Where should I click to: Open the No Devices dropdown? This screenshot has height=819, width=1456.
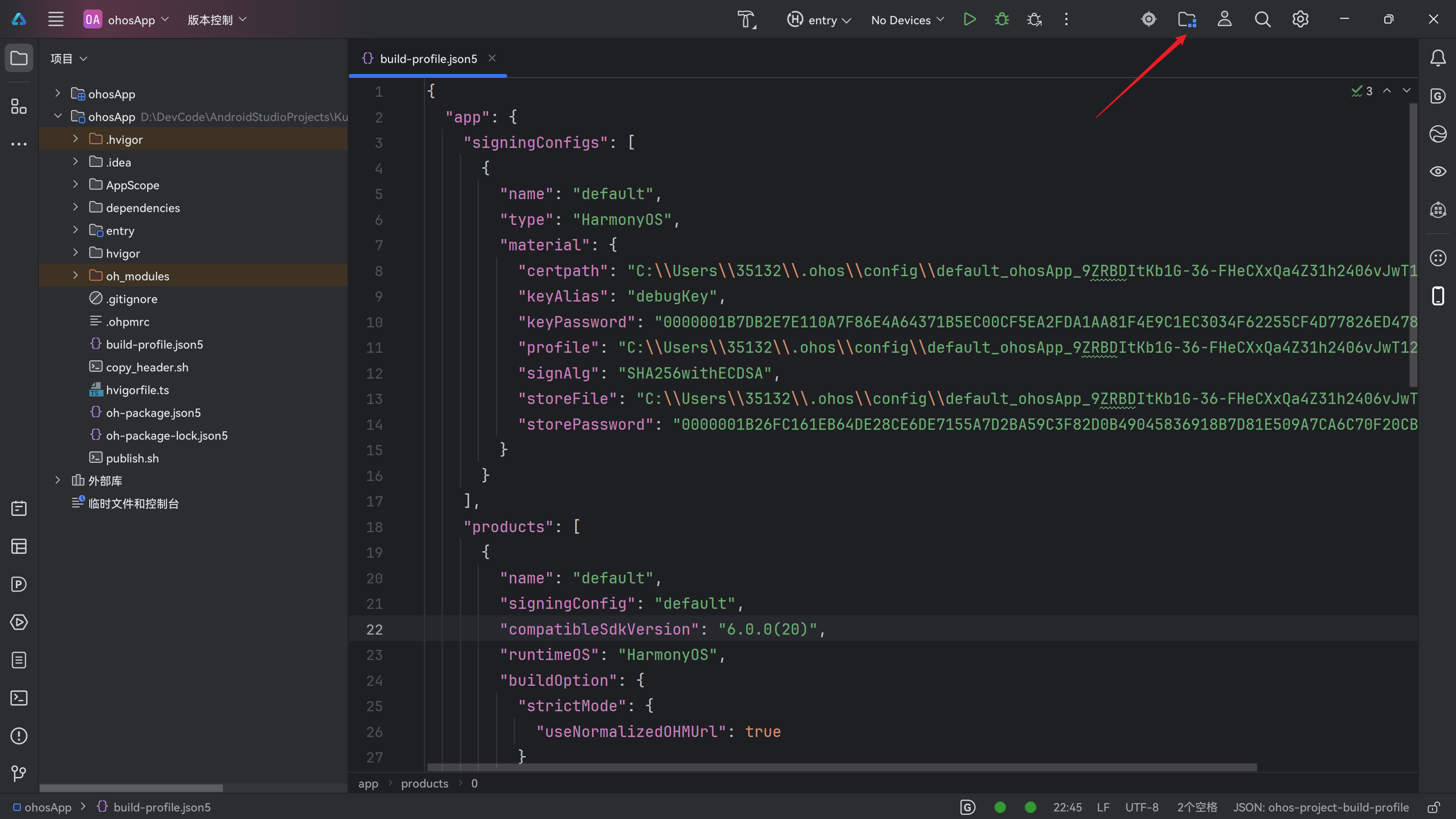coord(907,20)
